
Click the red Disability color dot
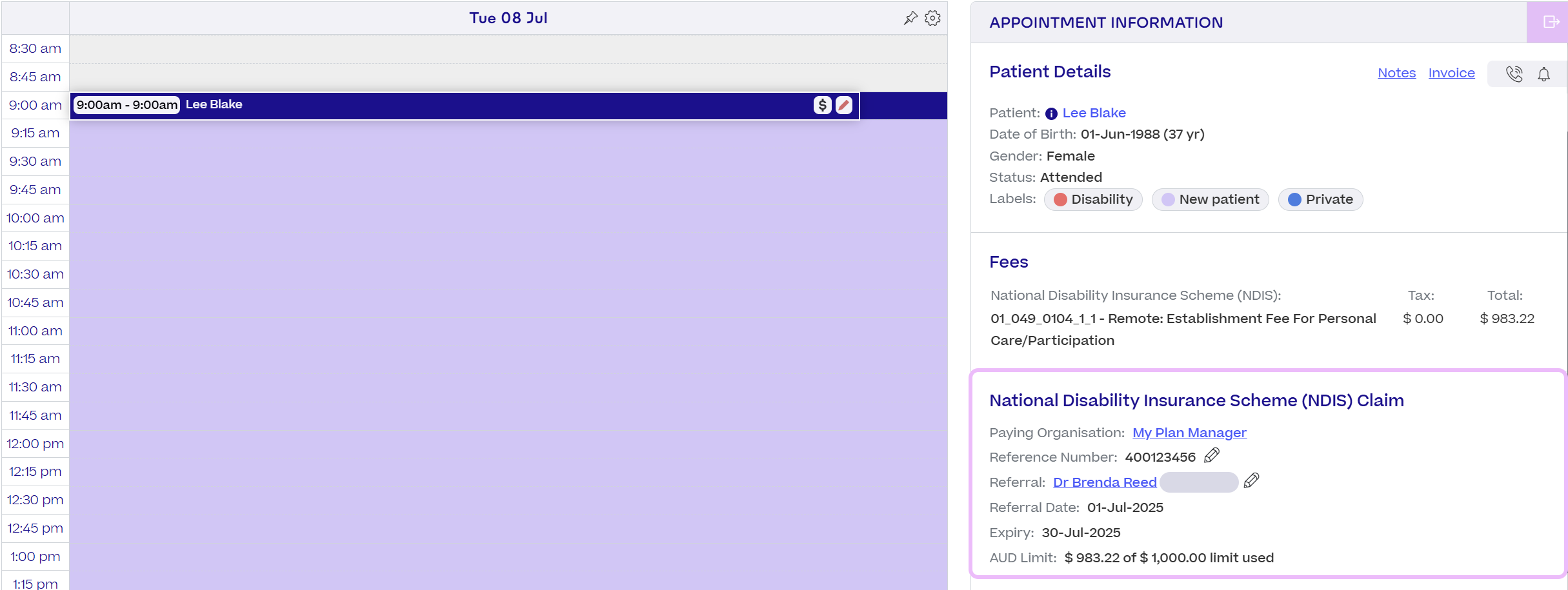pyautogui.click(x=1060, y=200)
